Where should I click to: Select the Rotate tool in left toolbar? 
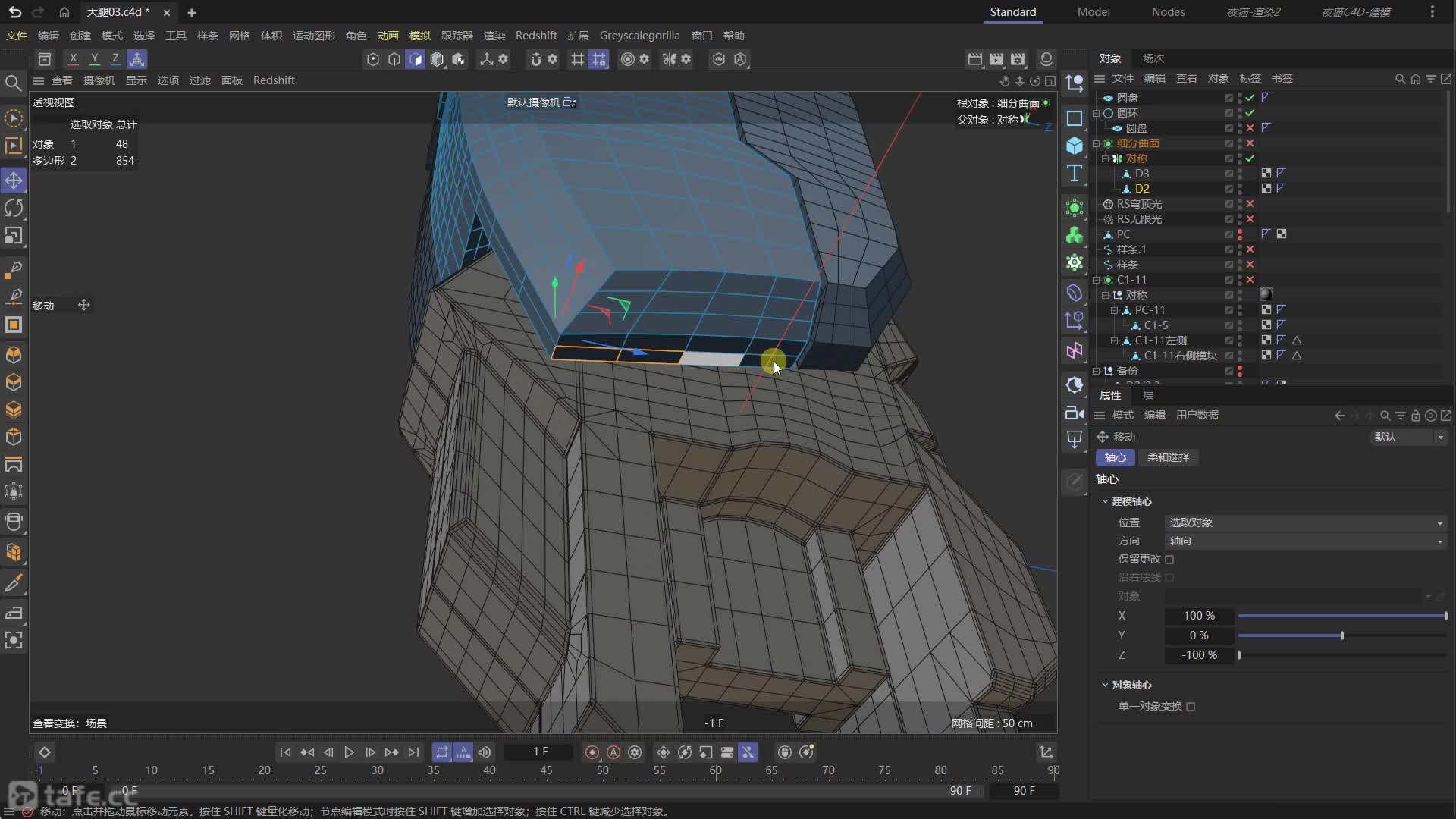point(14,208)
